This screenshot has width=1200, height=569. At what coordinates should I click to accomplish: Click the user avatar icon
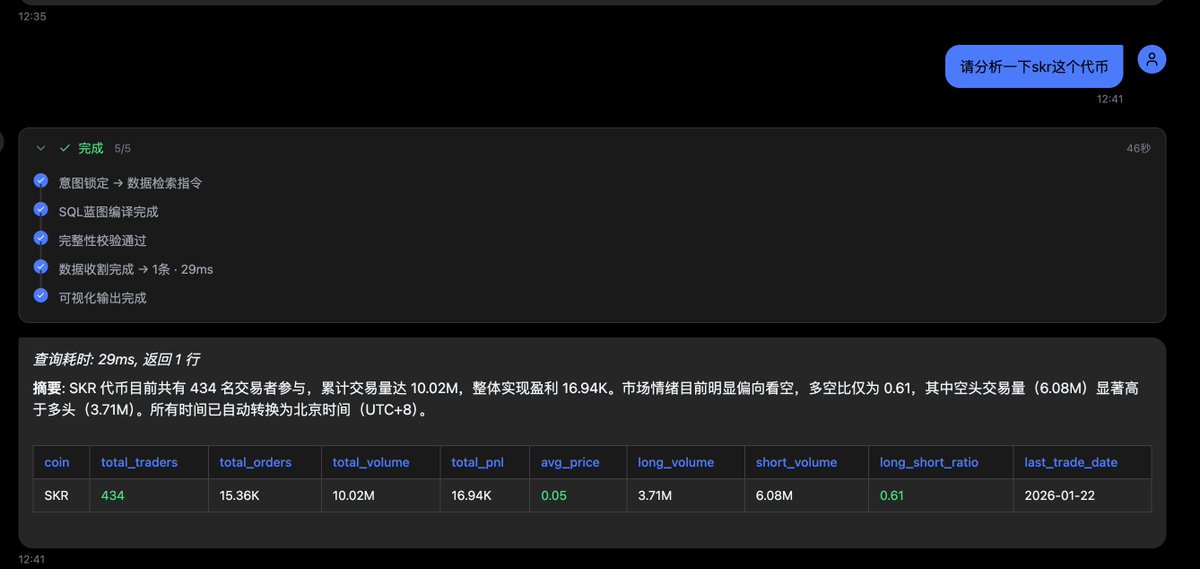[x=1152, y=59]
